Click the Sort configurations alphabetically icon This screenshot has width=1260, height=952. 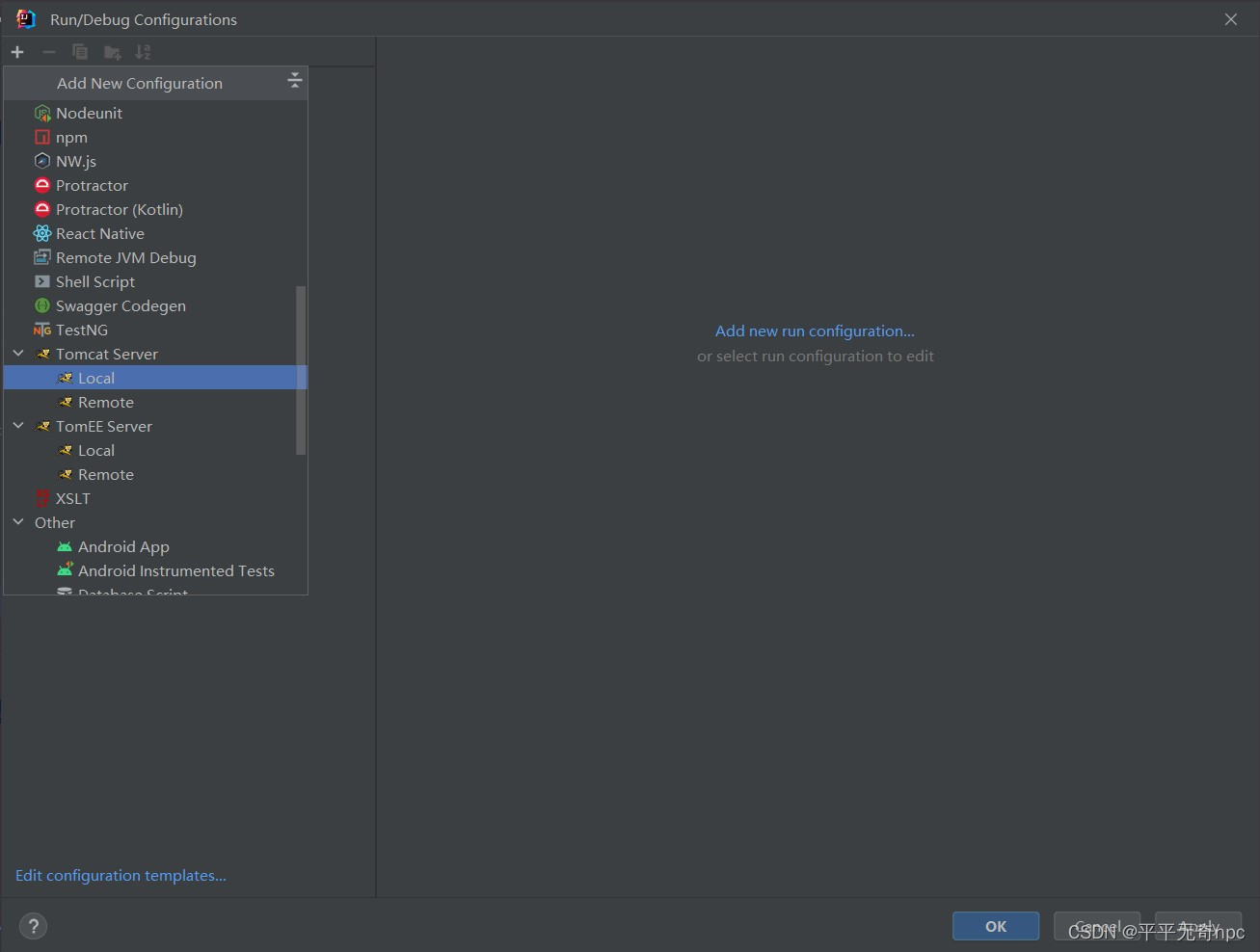[143, 52]
